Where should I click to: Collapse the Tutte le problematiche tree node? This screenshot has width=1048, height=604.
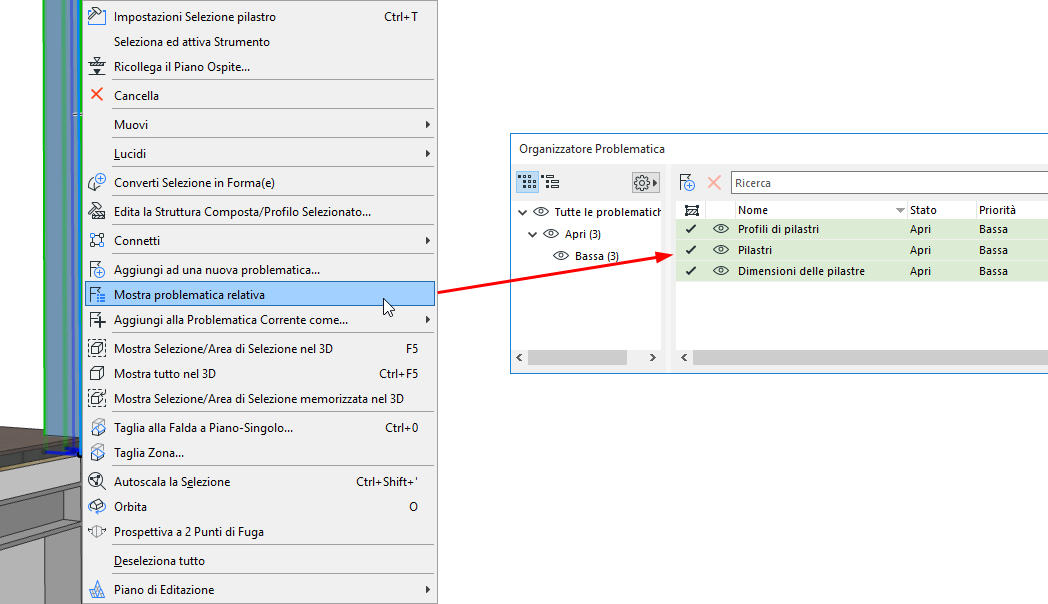523,212
